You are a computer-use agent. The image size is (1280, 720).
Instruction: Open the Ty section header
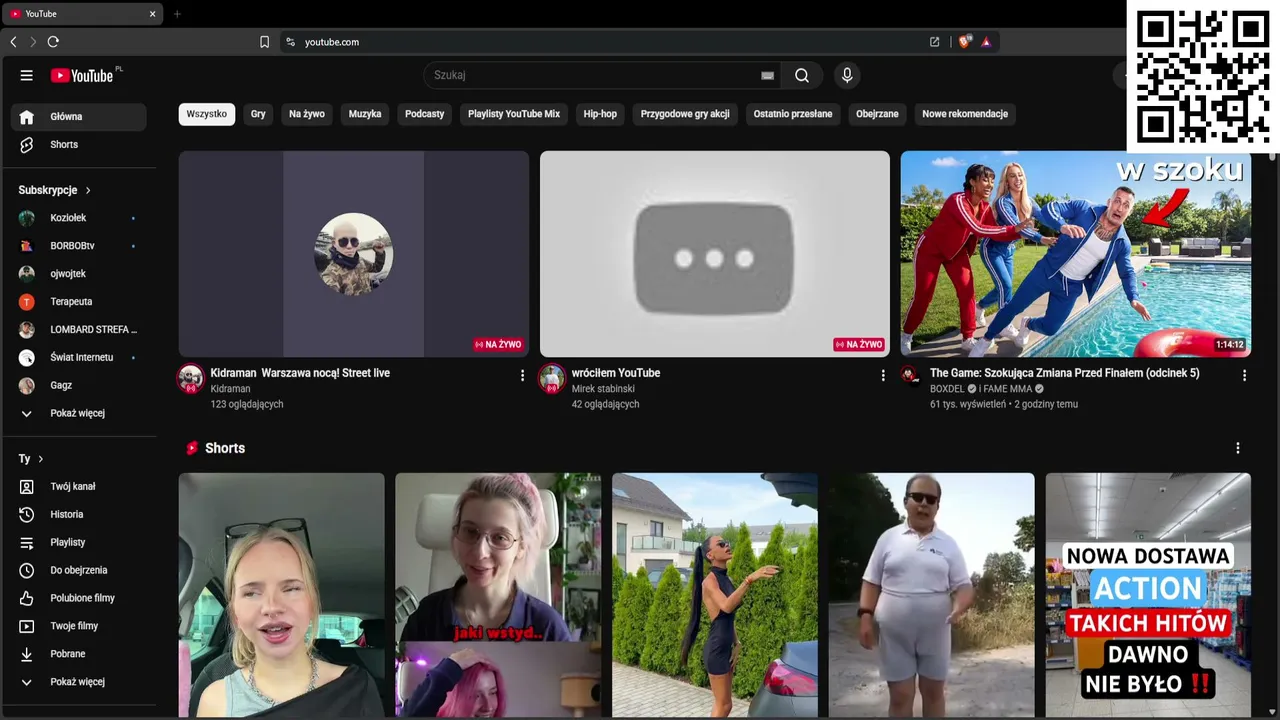point(32,459)
